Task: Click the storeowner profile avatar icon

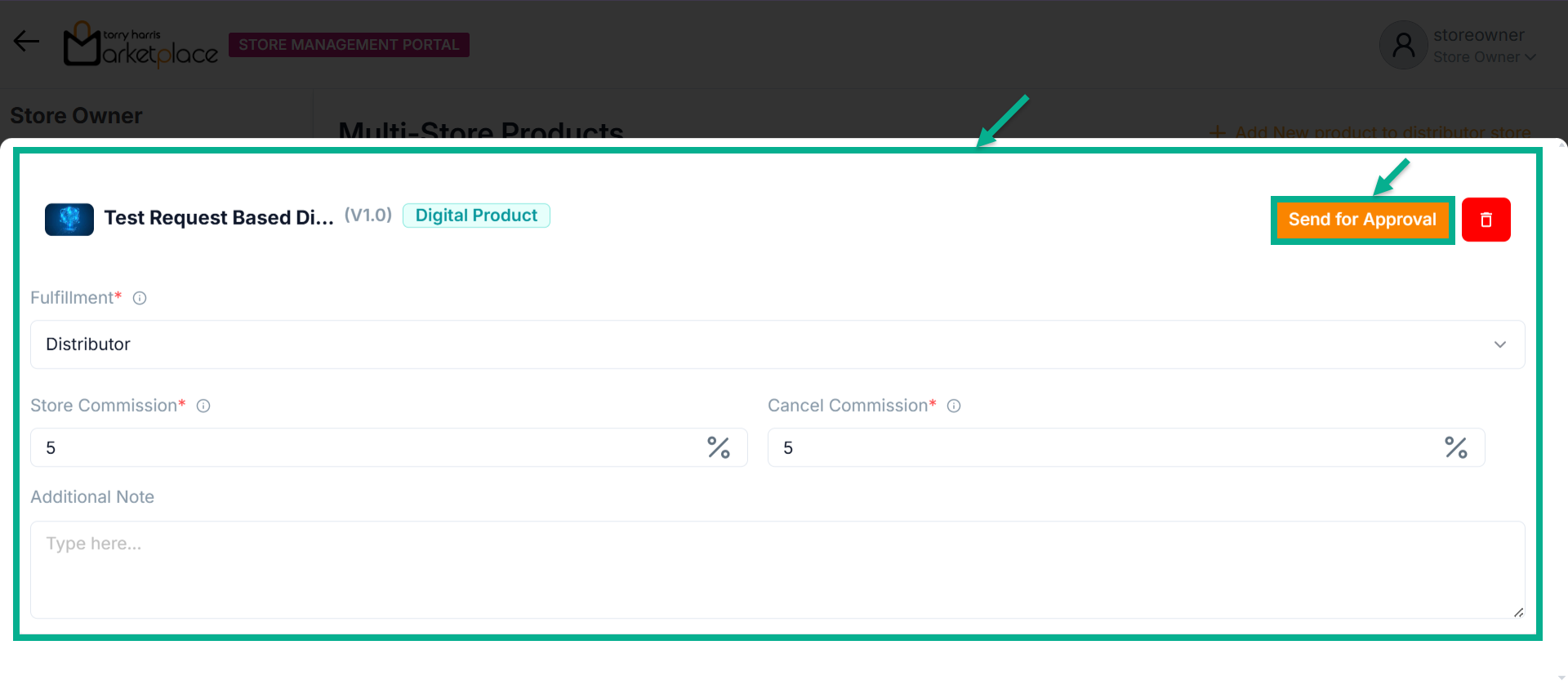Action: (x=1403, y=45)
